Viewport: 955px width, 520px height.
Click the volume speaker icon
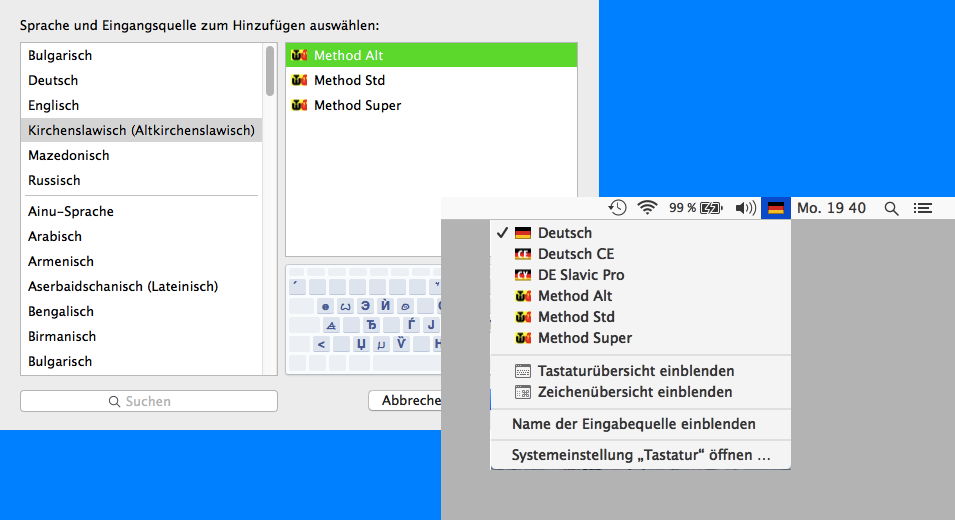pyautogui.click(x=745, y=208)
